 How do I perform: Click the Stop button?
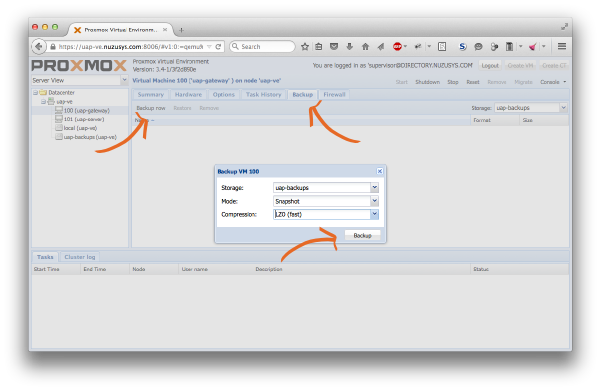point(453,82)
